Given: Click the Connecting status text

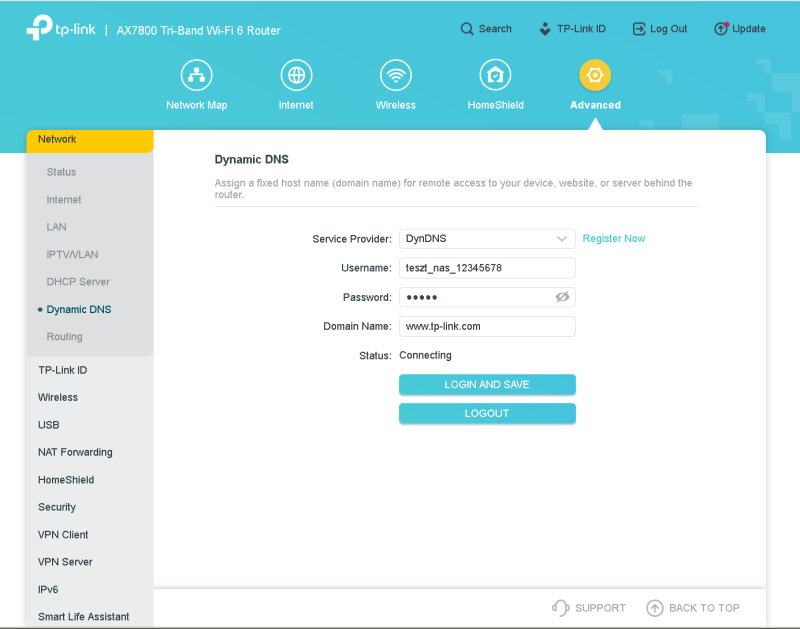Looking at the screenshot, I should point(425,356).
